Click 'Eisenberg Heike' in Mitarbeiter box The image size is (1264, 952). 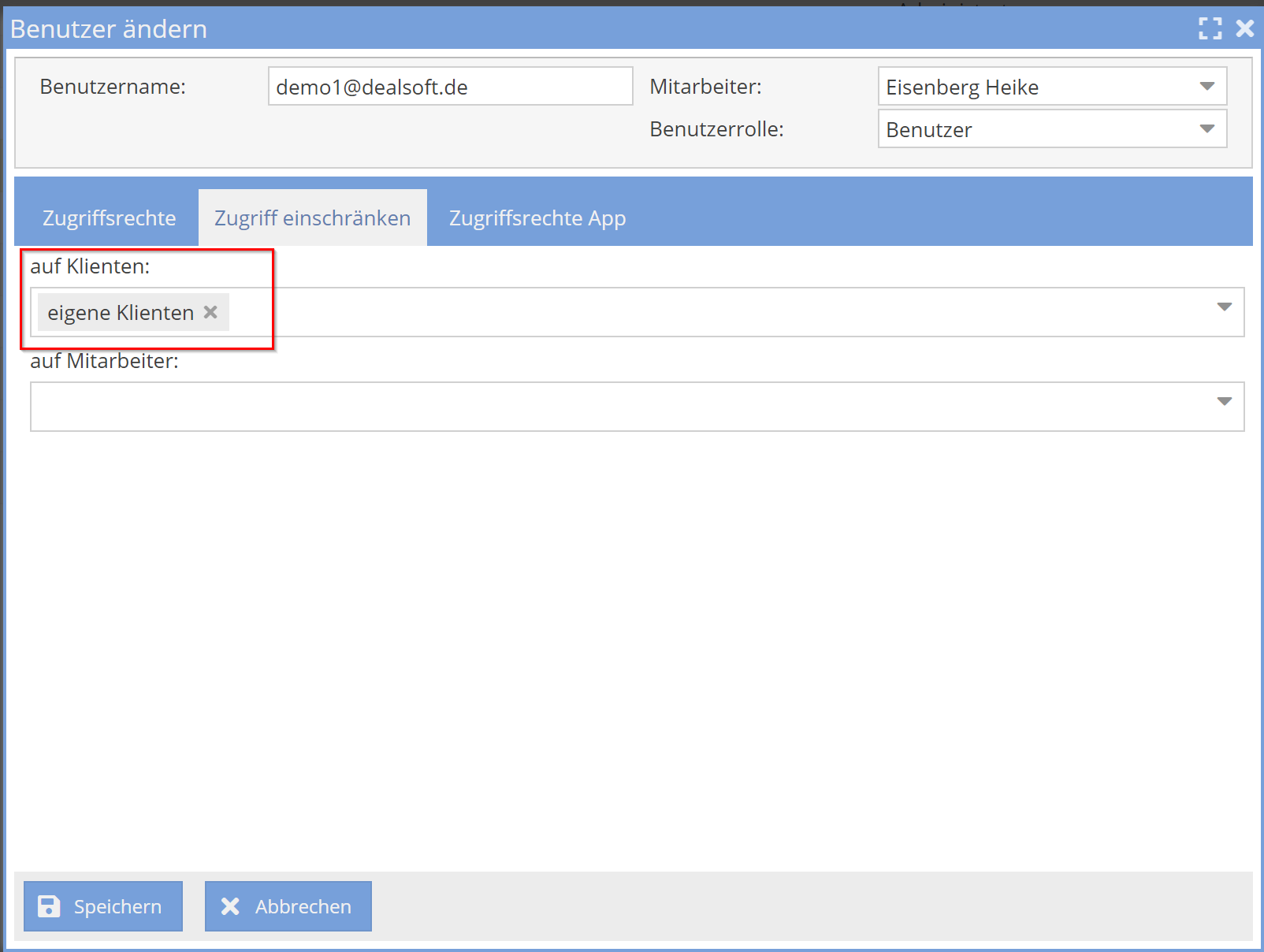coord(961,87)
